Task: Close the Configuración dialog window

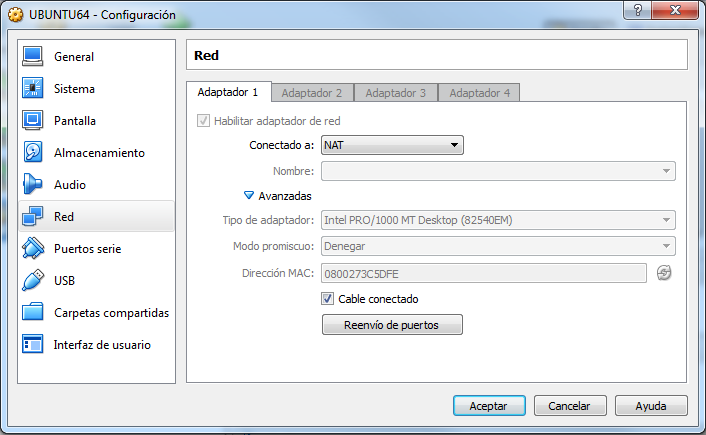Action: [675, 10]
